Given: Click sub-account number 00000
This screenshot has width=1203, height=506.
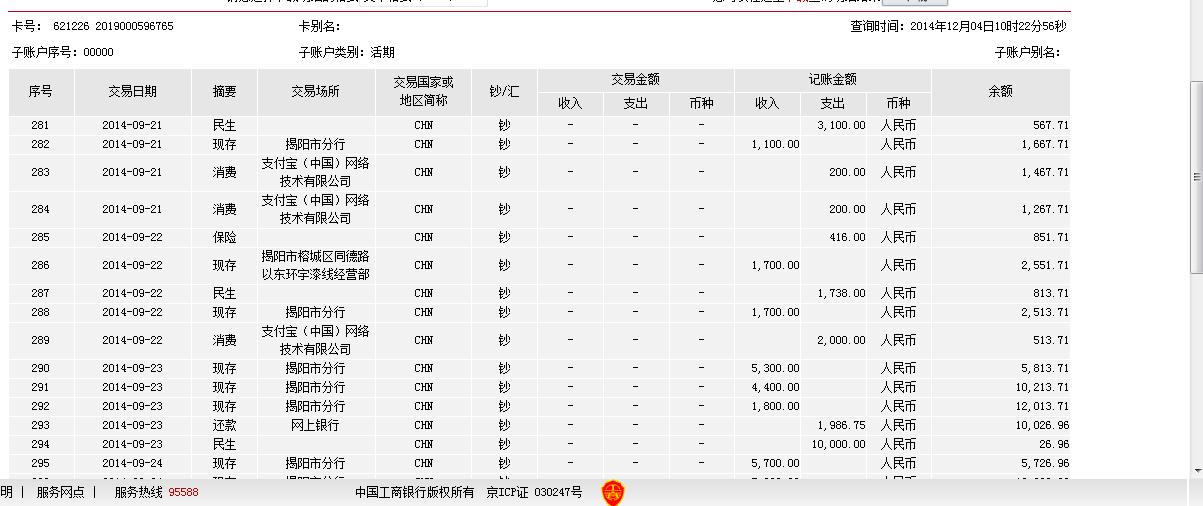Looking at the screenshot, I should pos(98,52).
